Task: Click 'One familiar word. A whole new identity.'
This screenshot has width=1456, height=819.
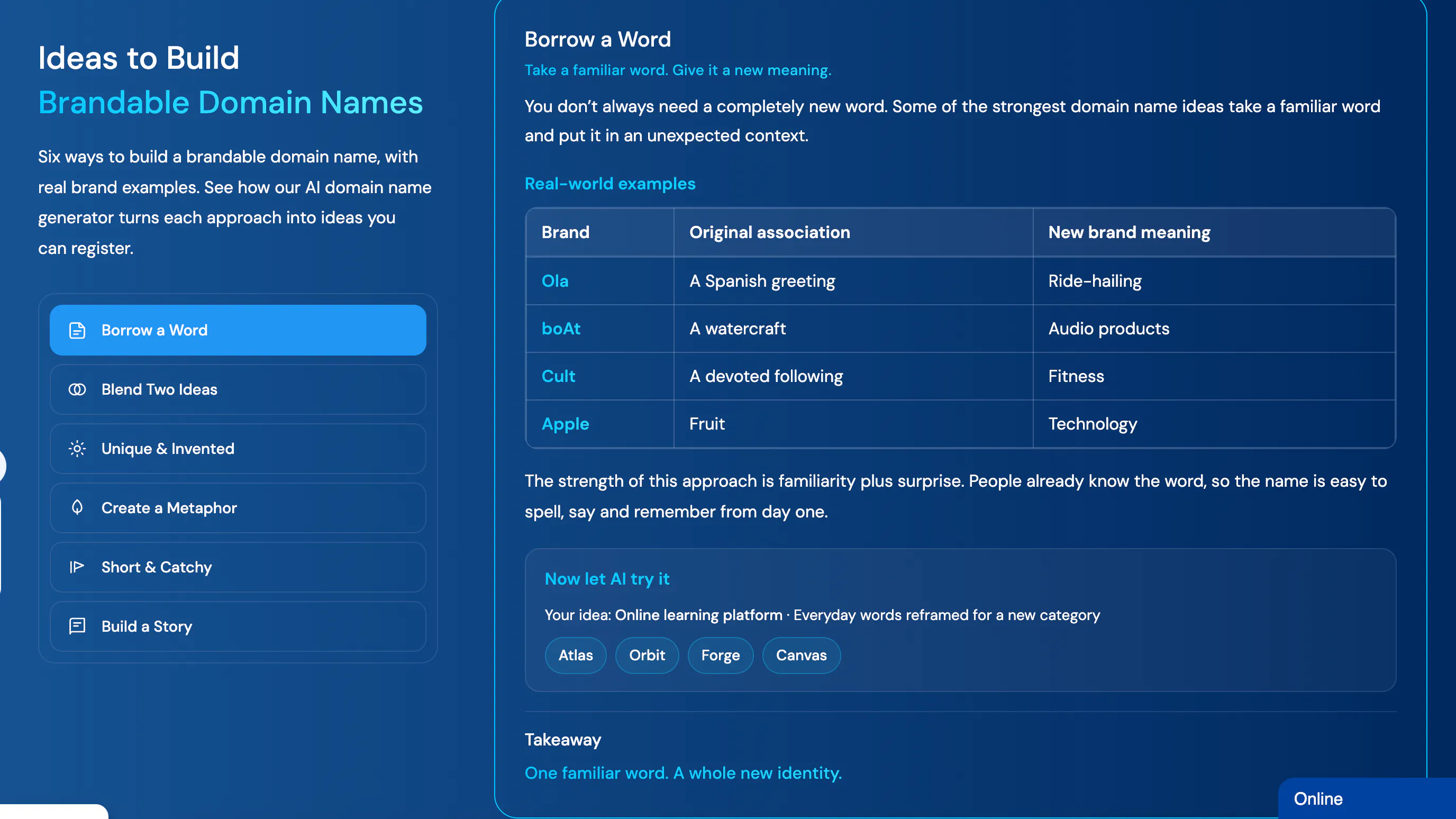Action: [x=683, y=772]
